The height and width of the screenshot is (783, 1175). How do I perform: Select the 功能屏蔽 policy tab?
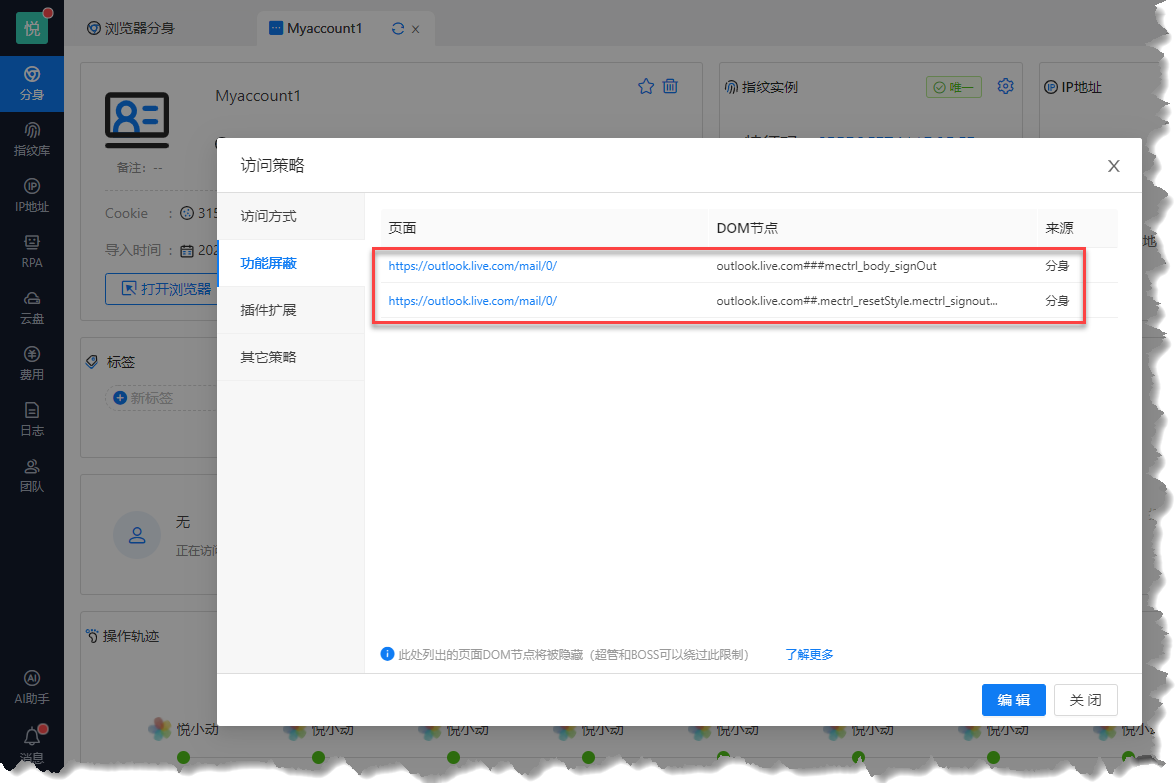[x=291, y=263]
